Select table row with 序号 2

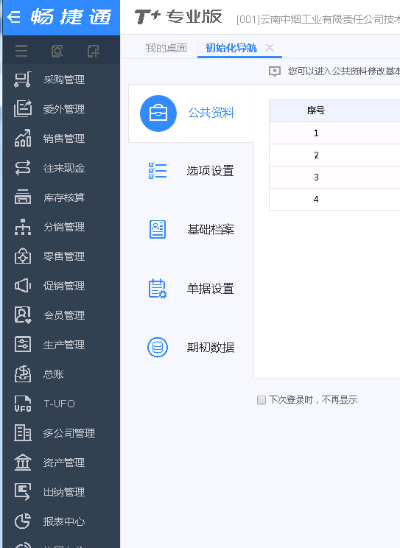tap(335, 155)
